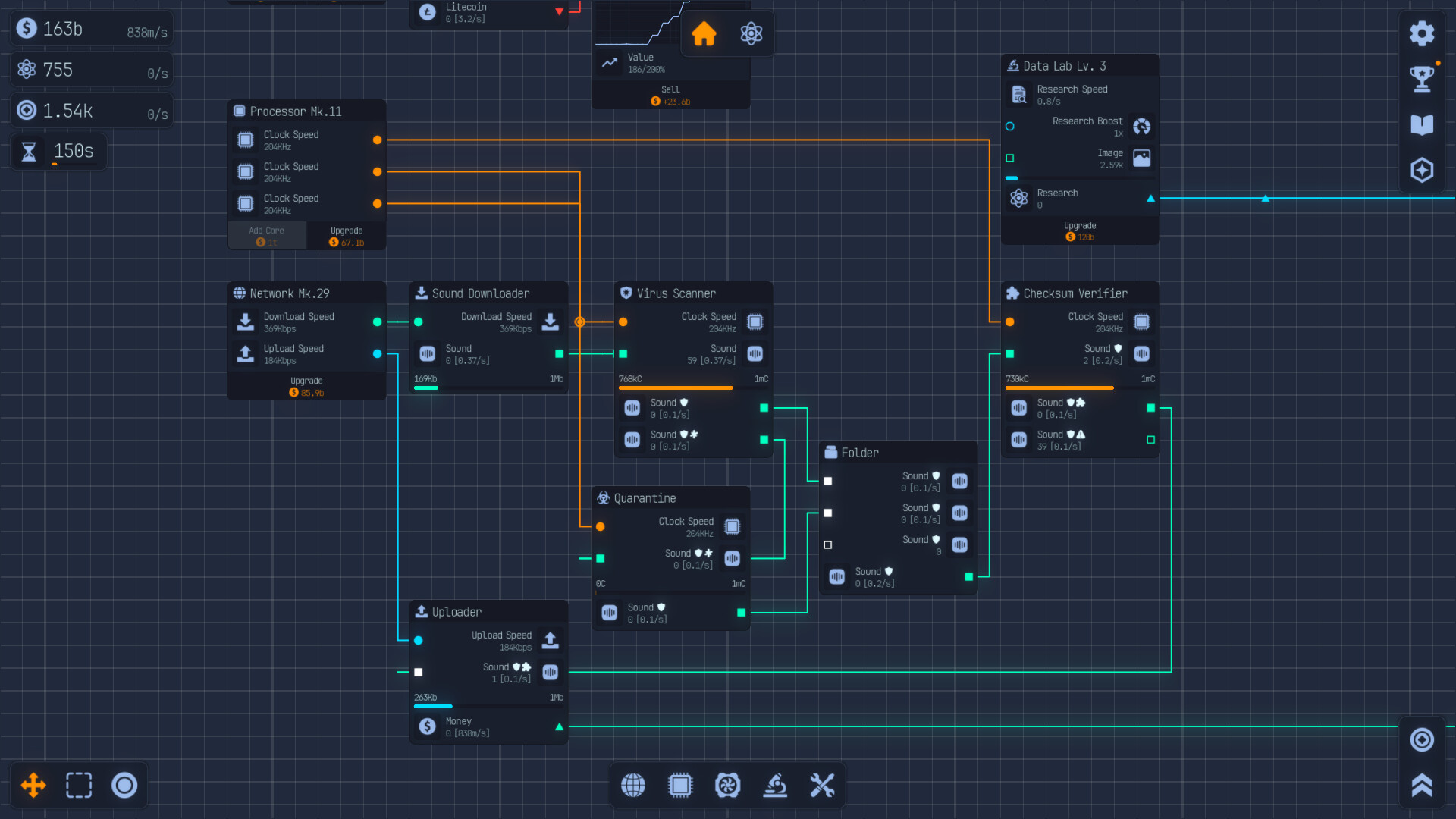View achievements via the trophy icon
This screenshot has height=819, width=1456.
(x=1422, y=79)
